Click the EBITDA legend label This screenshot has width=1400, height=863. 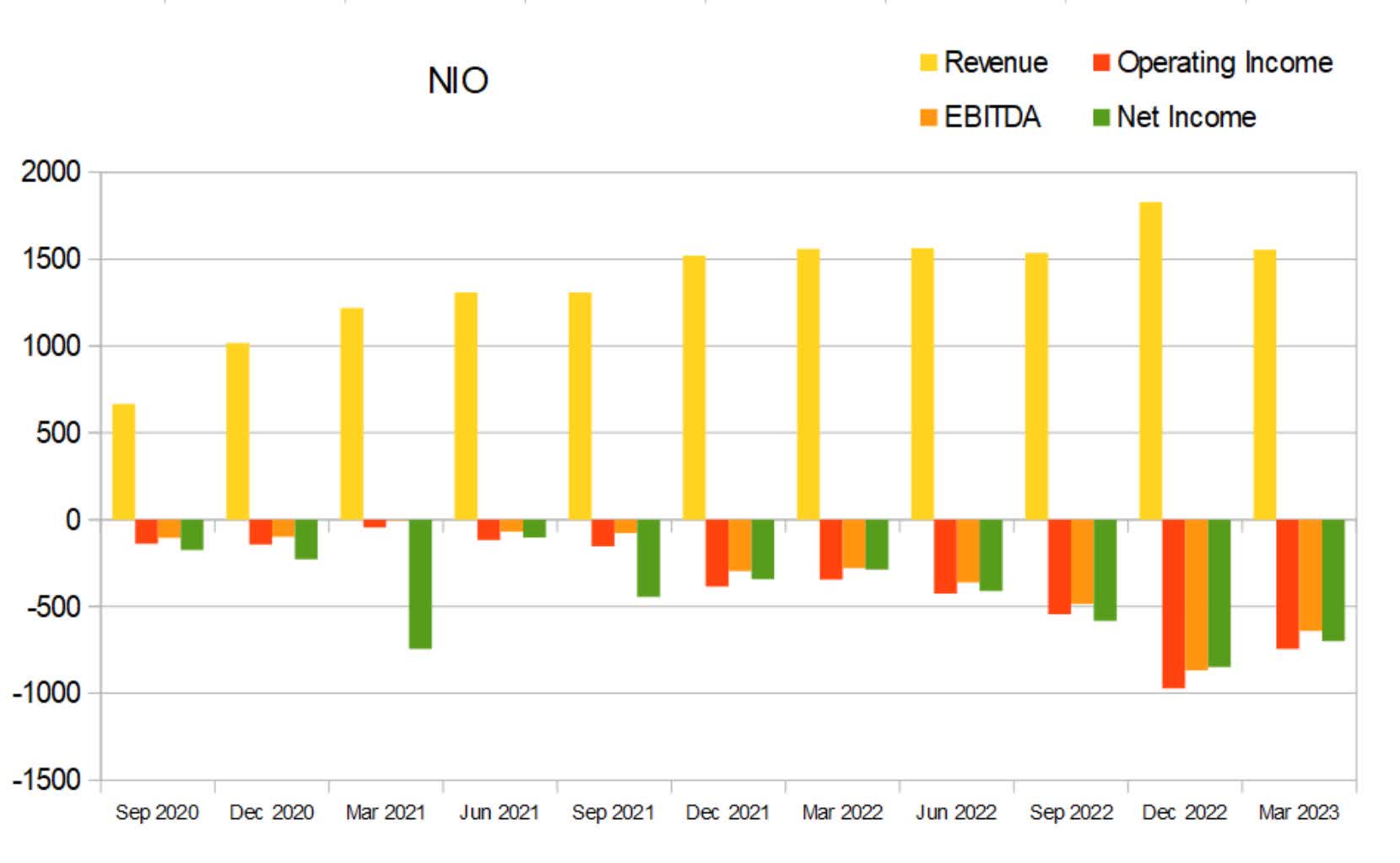992,117
